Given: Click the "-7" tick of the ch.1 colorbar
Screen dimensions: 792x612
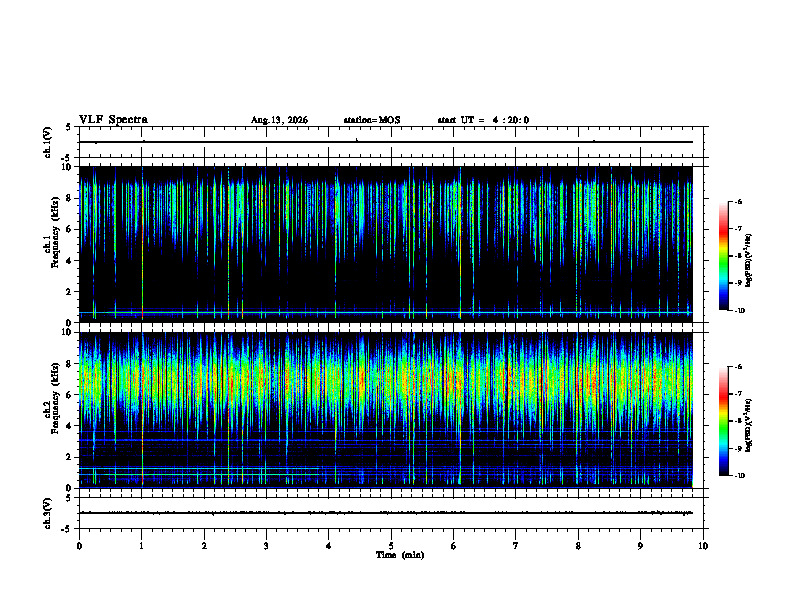Looking at the screenshot, I should (738, 229).
